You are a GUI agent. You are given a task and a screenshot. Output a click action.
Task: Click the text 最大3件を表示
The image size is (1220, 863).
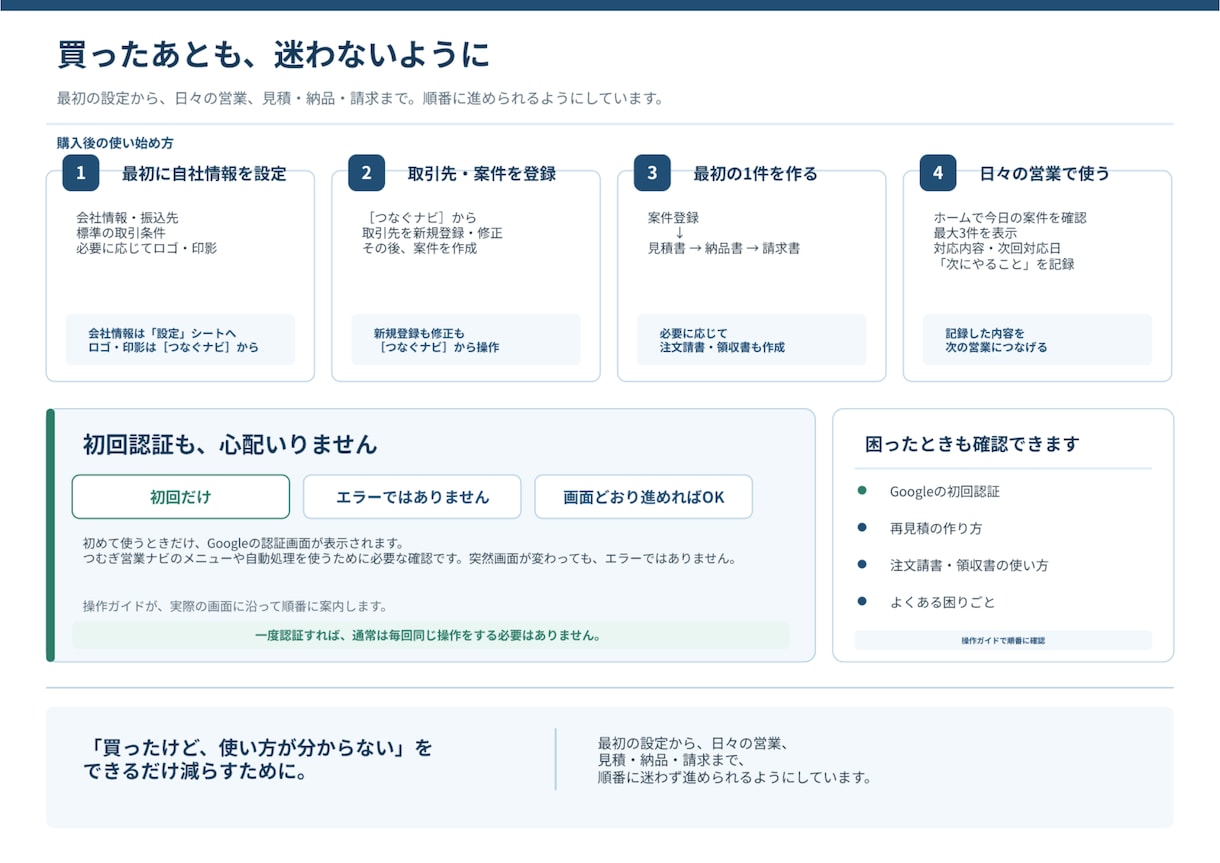click(x=975, y=233)
